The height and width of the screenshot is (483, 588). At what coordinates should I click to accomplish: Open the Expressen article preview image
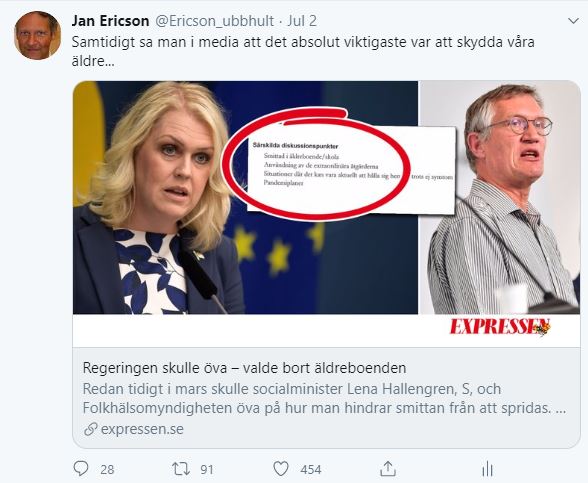click(x=326, y=214)
